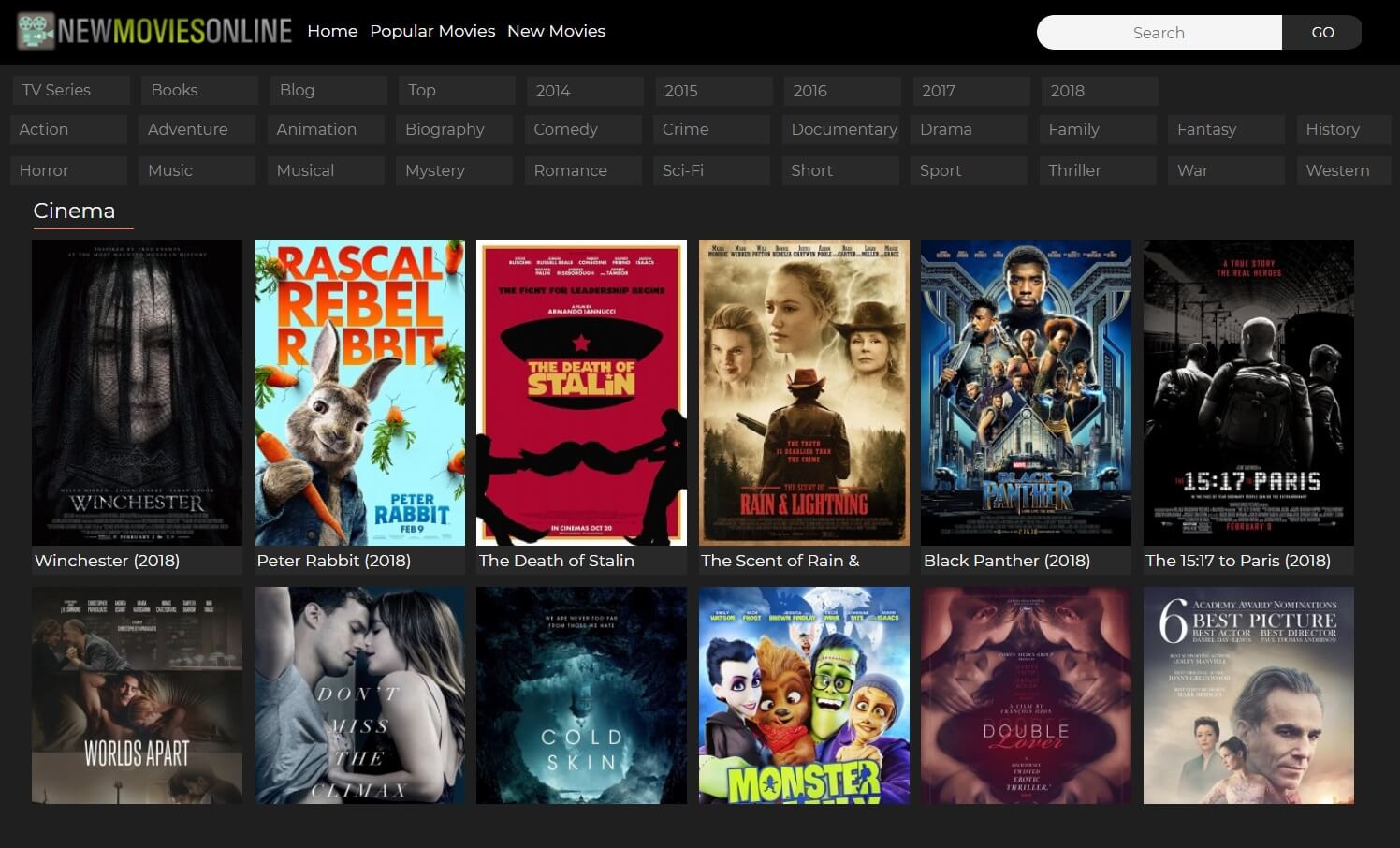Click the Cinema section heading

tap(74, 211)
